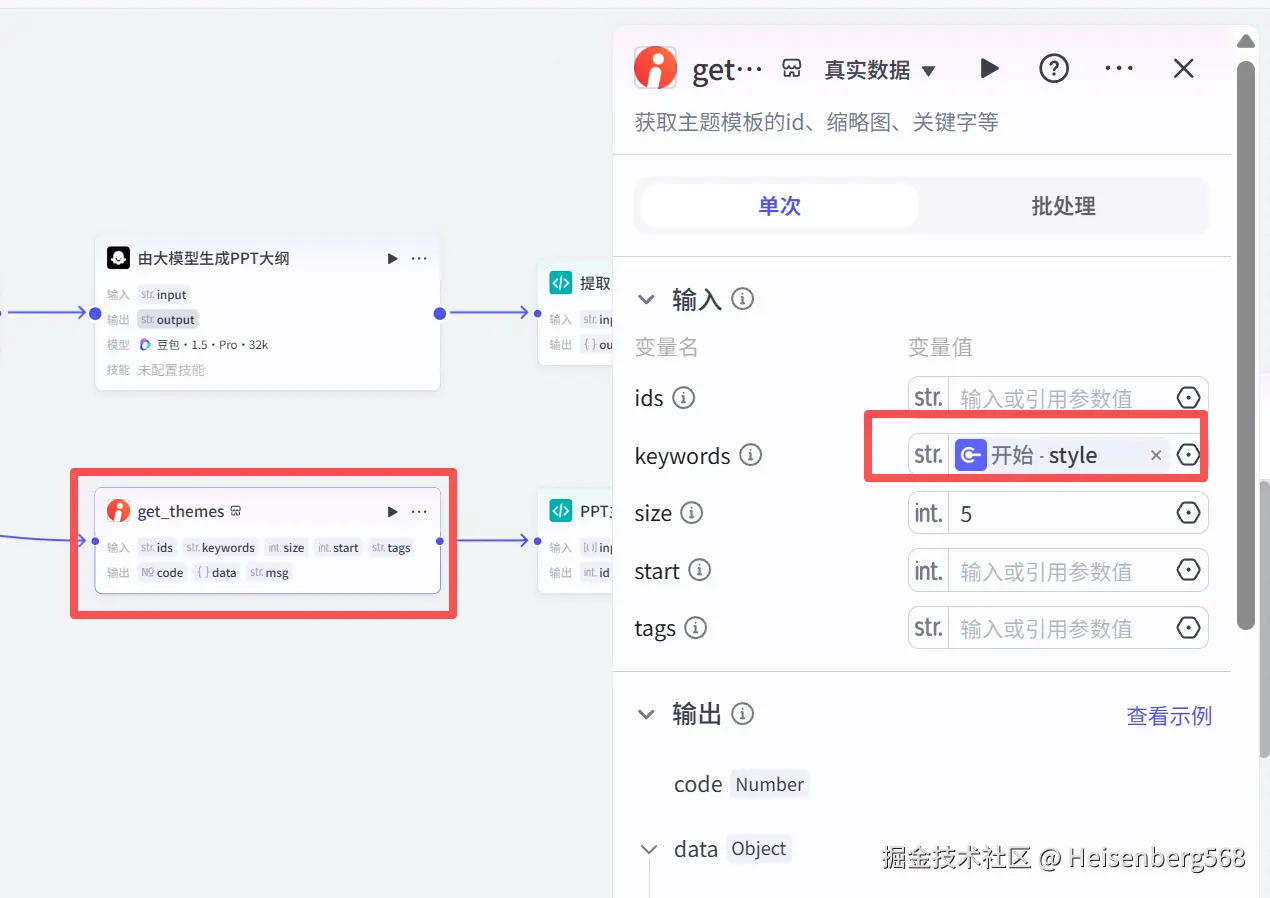This screenshot has height=898, width=1270.
Task: Open the int. type selector for size
Action: (x=929, y=514)
